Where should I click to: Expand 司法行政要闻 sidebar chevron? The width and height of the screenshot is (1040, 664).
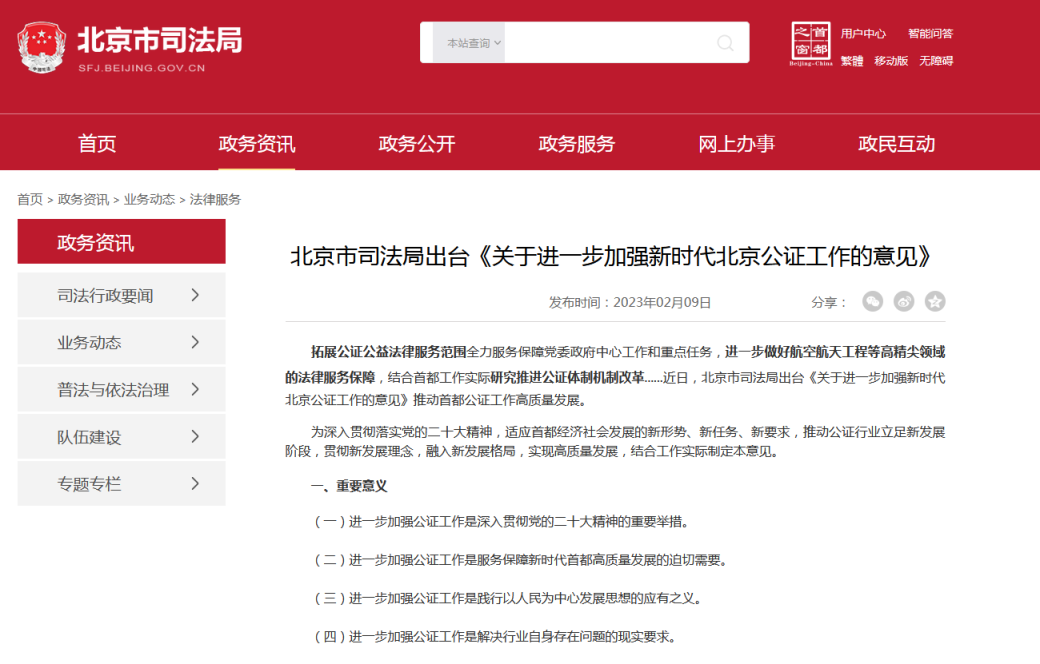195,295
